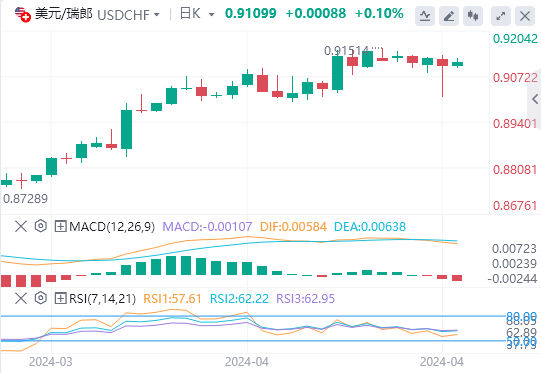Open the indicator line chart tool
Image resolution: width=541 pixels, height=373 pixels.
(425, 16)
